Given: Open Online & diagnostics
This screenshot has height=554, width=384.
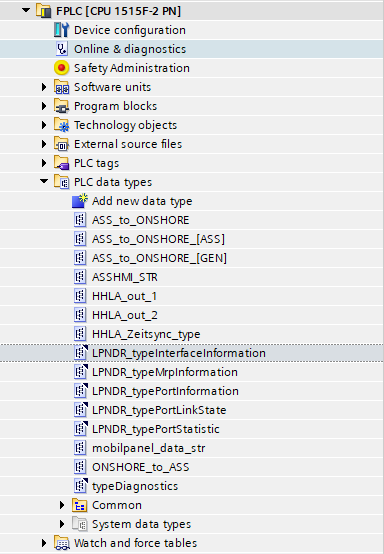Looking at the screenshot, I should tap(130, 49).
